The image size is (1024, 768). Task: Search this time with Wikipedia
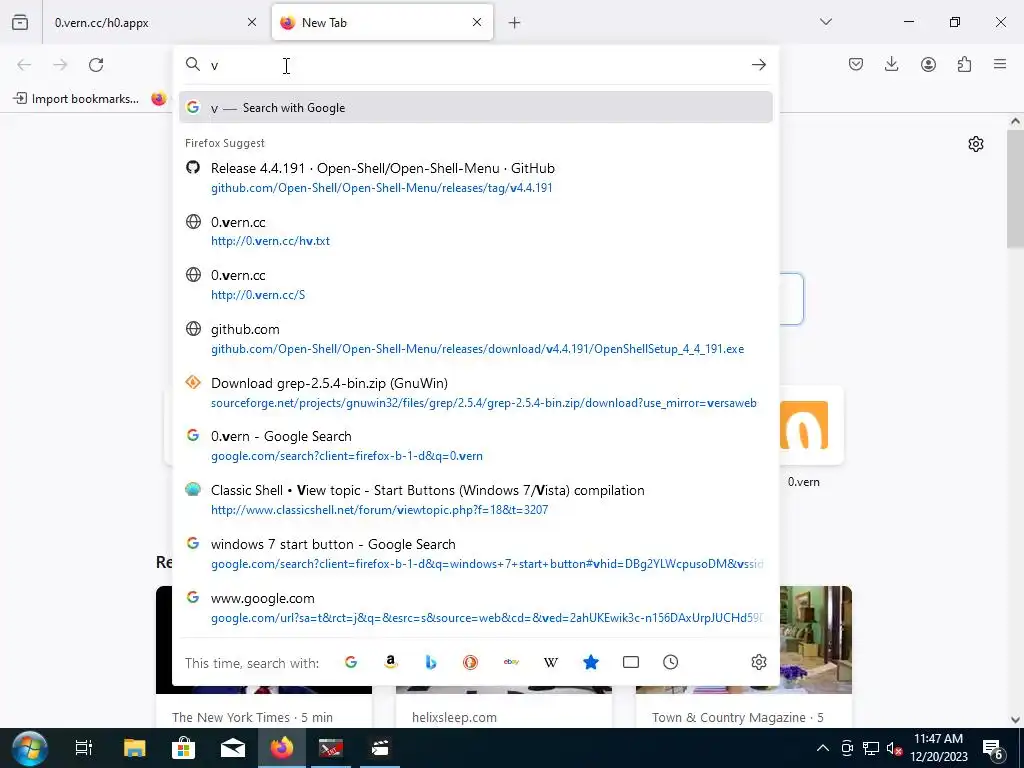[x=551, y=662]
